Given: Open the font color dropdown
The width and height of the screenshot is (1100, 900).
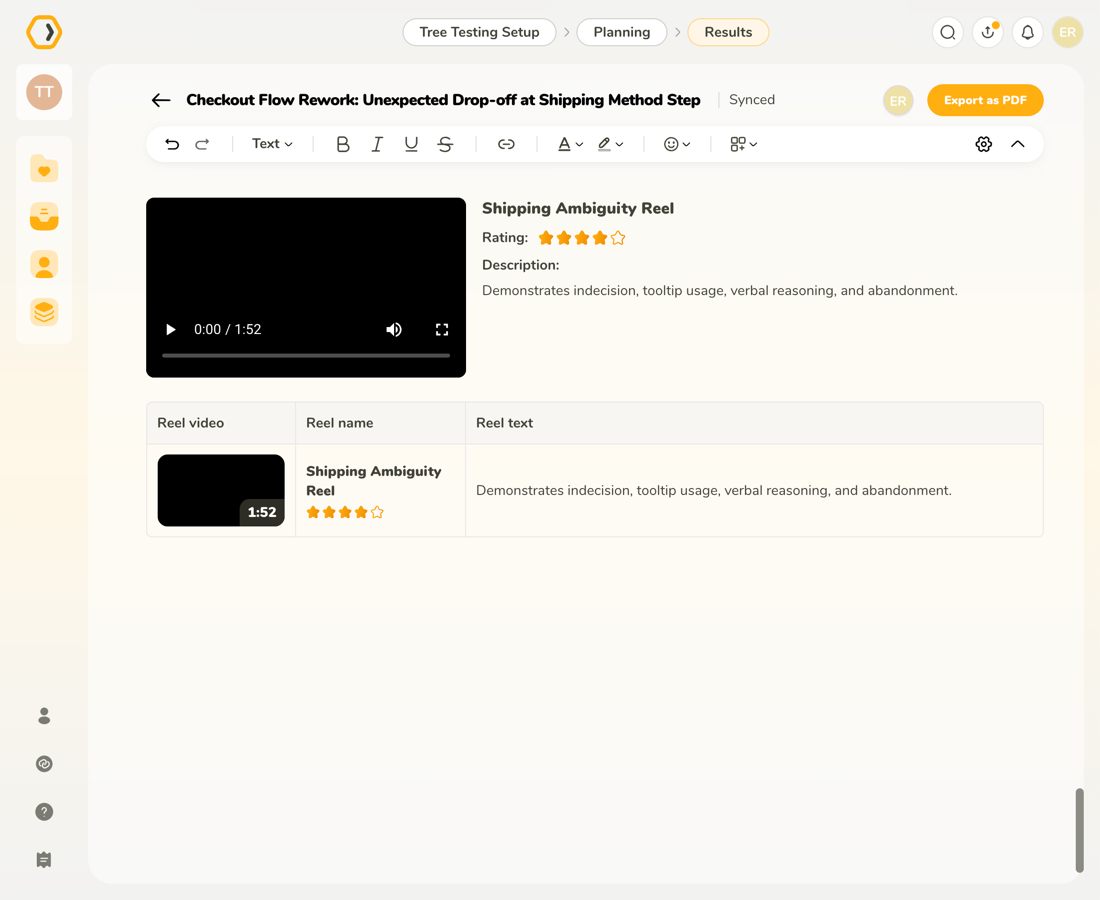Looking at the screenshot, I should (x=570, y=144).
